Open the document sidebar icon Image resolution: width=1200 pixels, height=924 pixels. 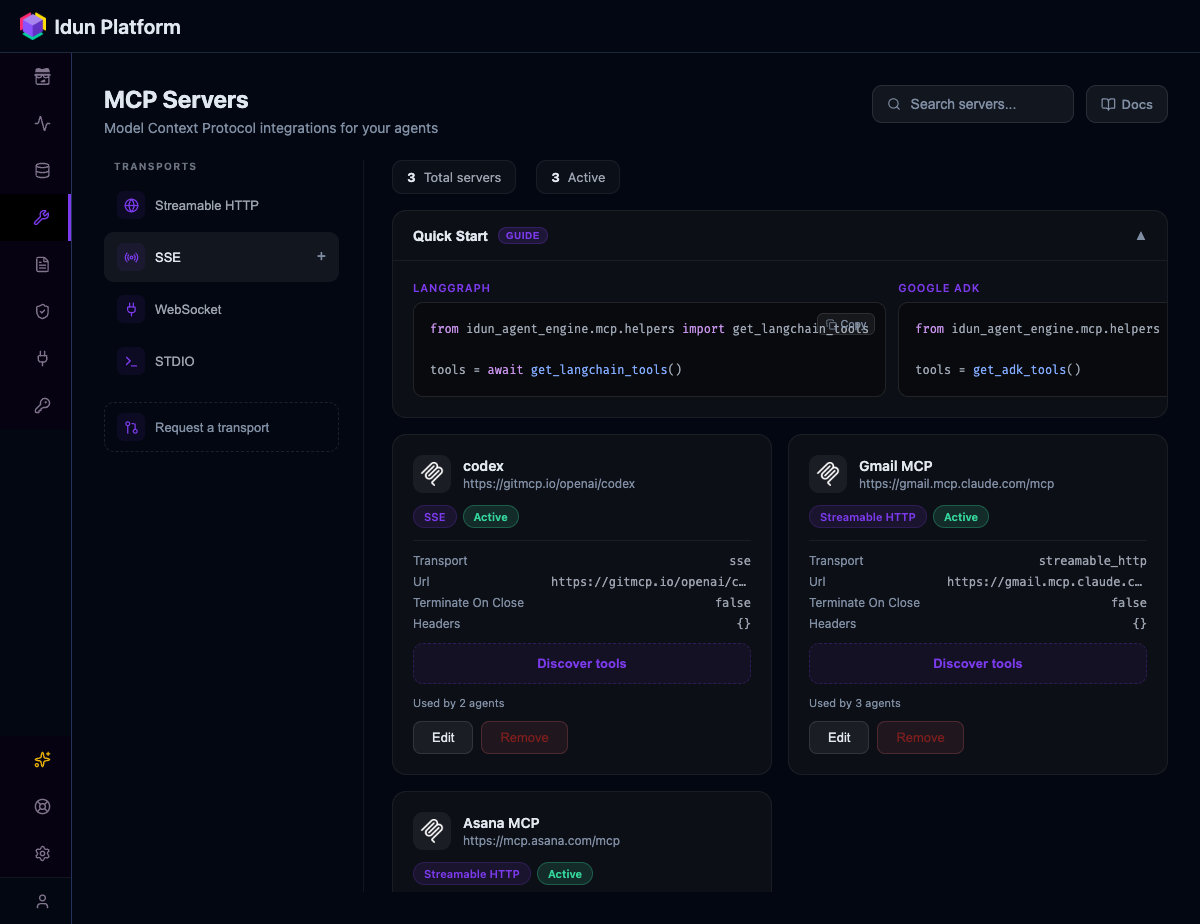(x=42, y=264)
